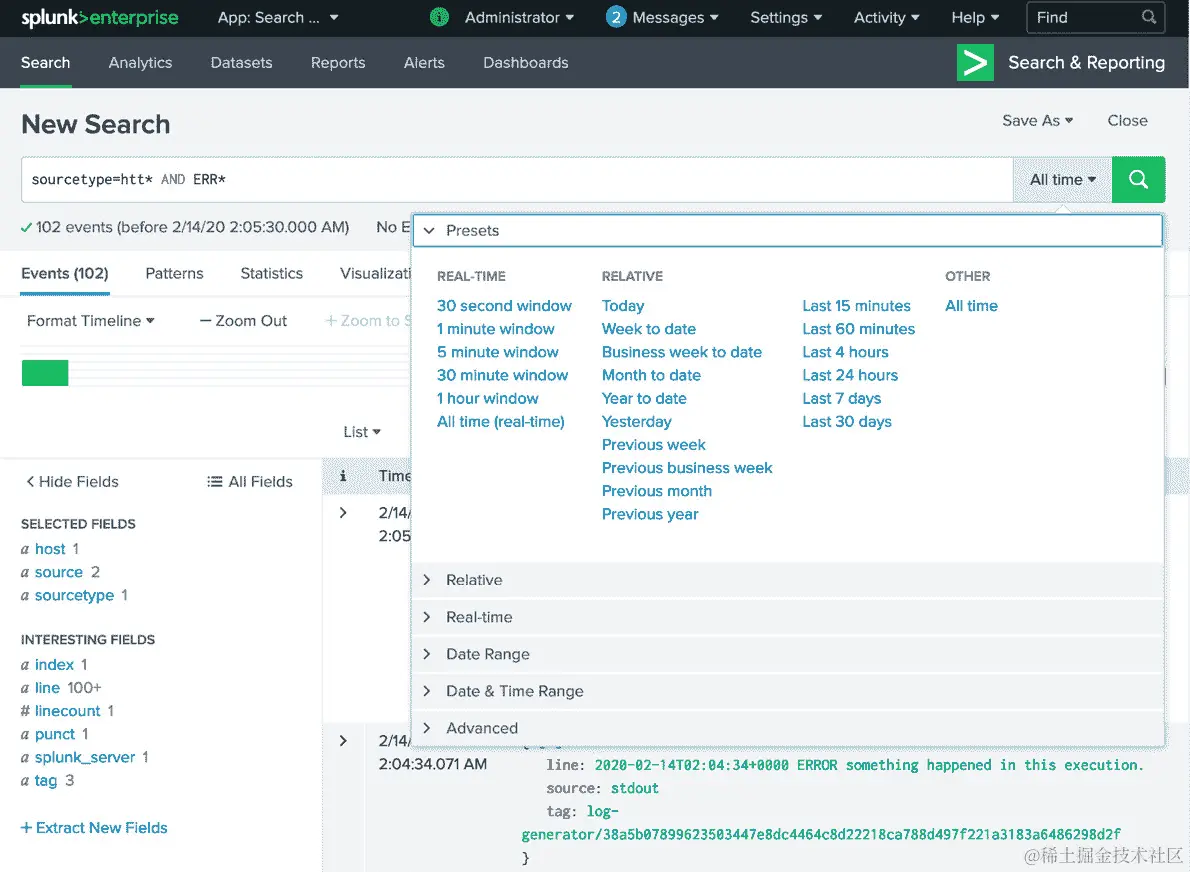Select All time under Other
This screenshot has width=1190, height=872.
pos(971,306)
